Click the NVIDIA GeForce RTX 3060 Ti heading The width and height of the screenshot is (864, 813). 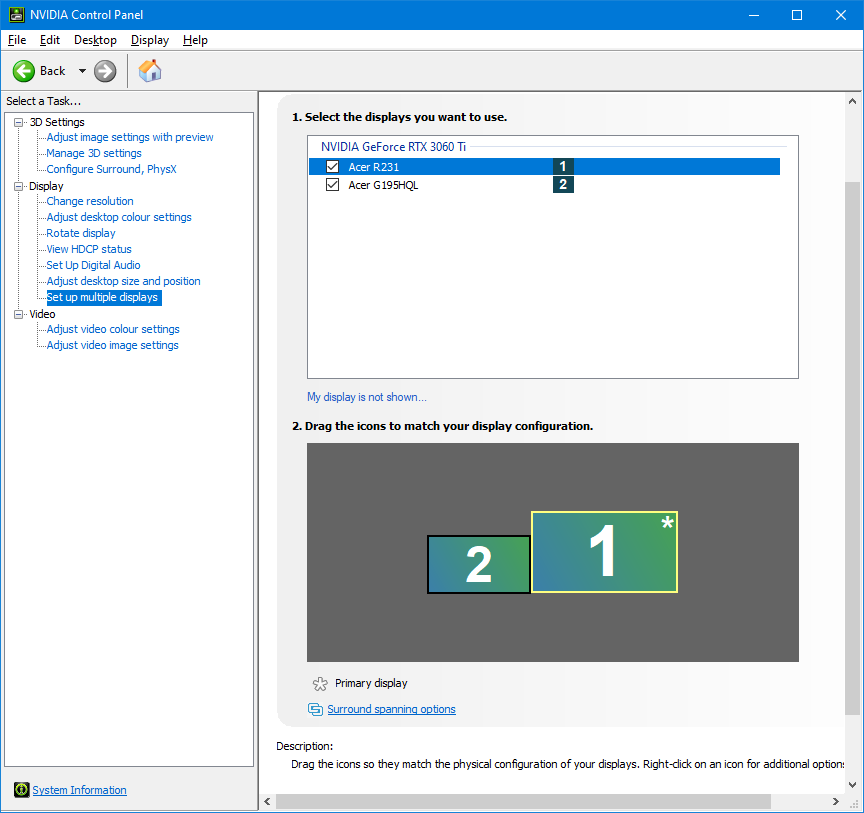(393, 147)
